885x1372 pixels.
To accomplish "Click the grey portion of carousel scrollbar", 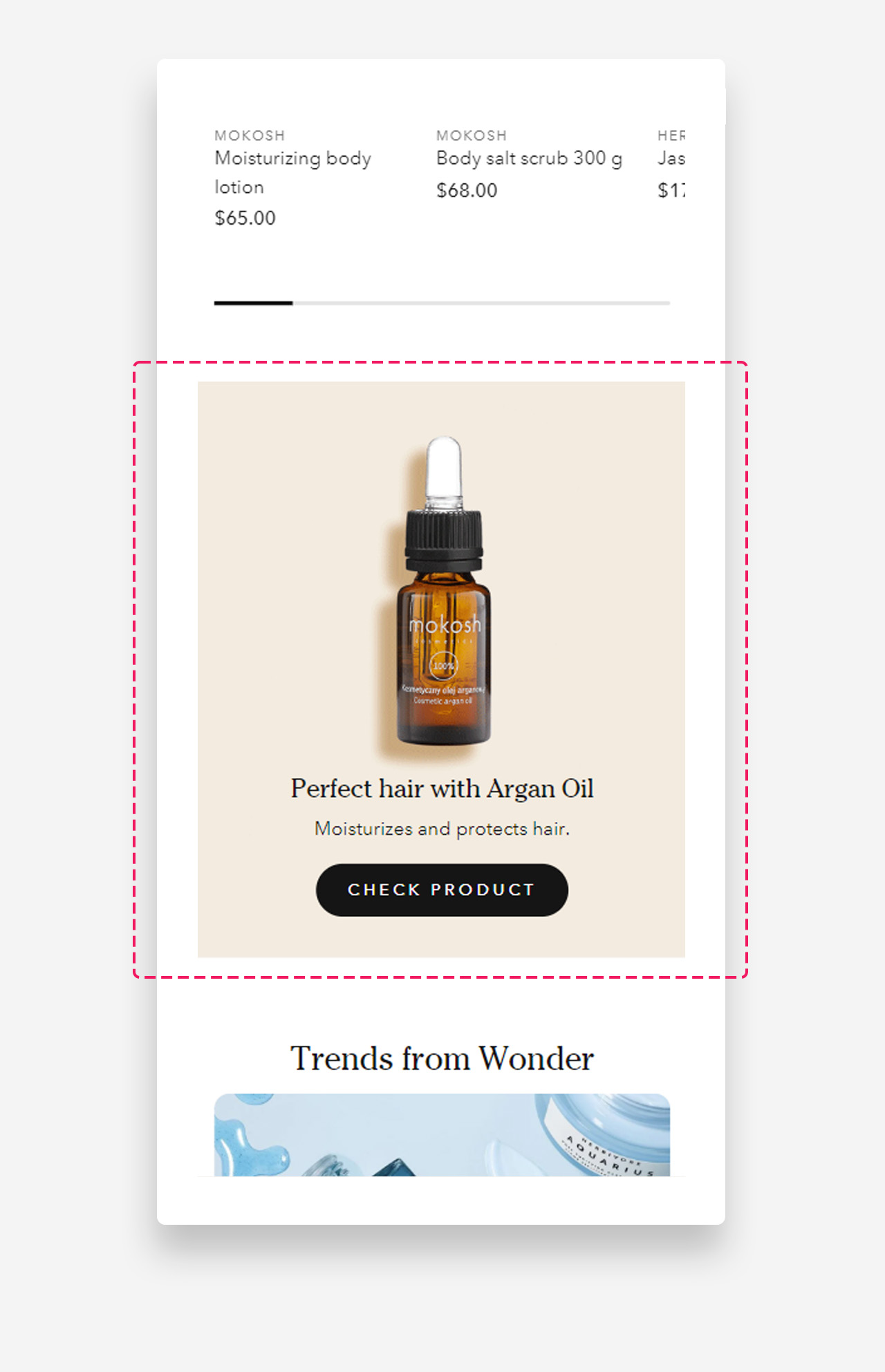I will click(481, 303).
